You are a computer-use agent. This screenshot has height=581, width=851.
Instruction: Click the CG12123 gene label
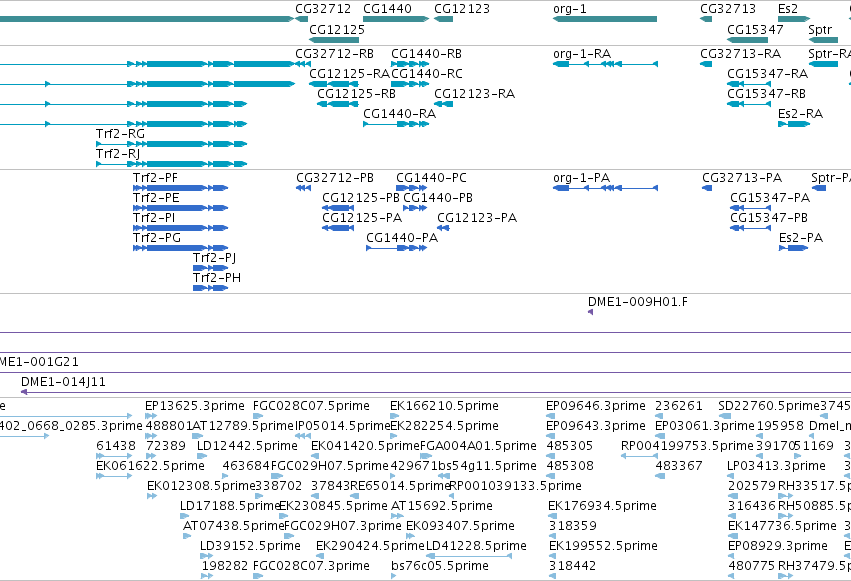click(x=462, y=9)
